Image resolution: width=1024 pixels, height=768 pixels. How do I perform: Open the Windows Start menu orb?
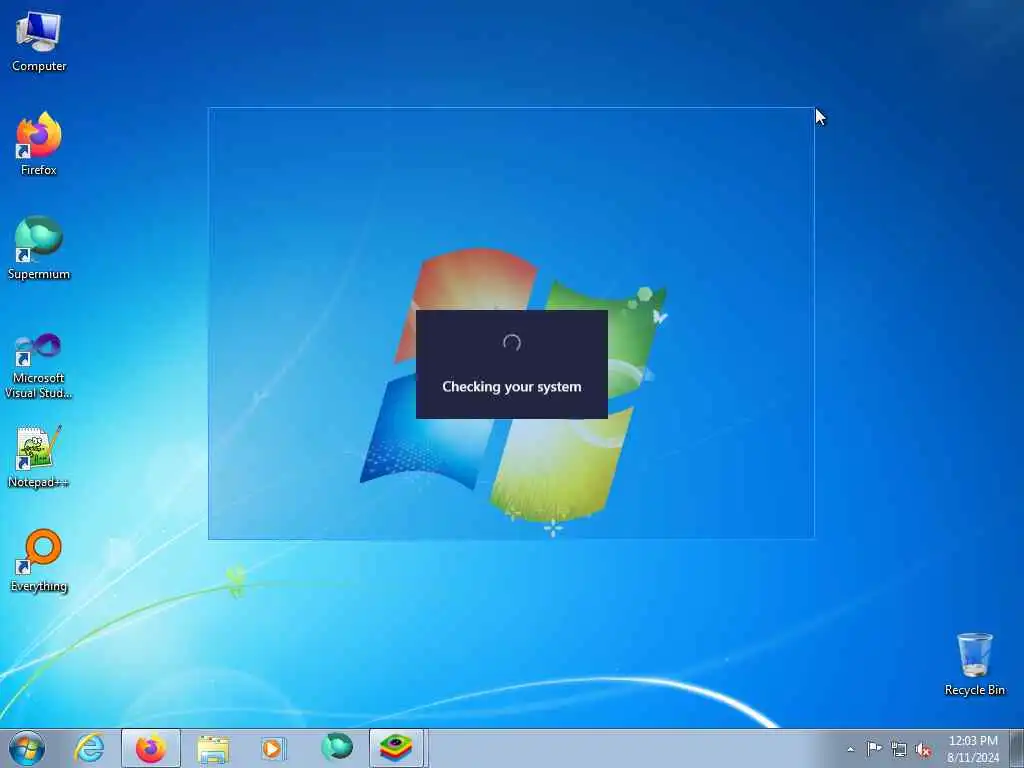pos(27,748)
